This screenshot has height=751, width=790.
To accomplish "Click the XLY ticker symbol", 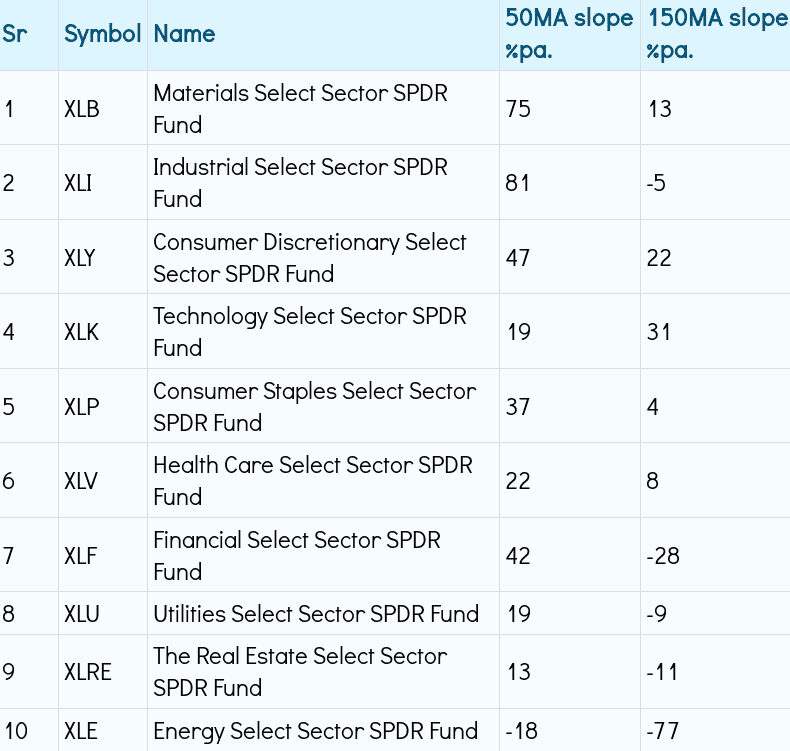I will [80, 258].
